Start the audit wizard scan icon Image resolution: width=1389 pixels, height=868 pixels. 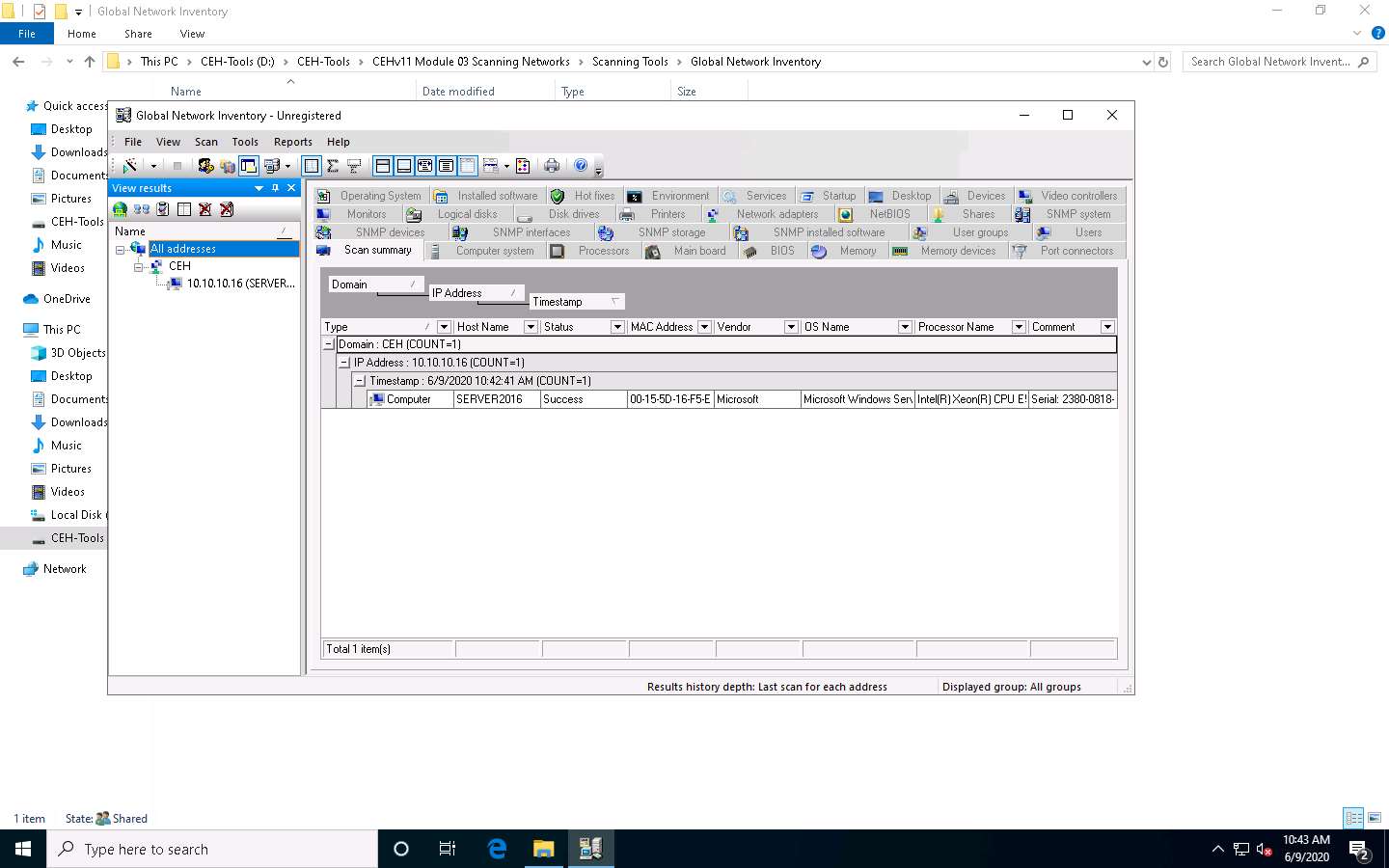click(x=130, y=166)
